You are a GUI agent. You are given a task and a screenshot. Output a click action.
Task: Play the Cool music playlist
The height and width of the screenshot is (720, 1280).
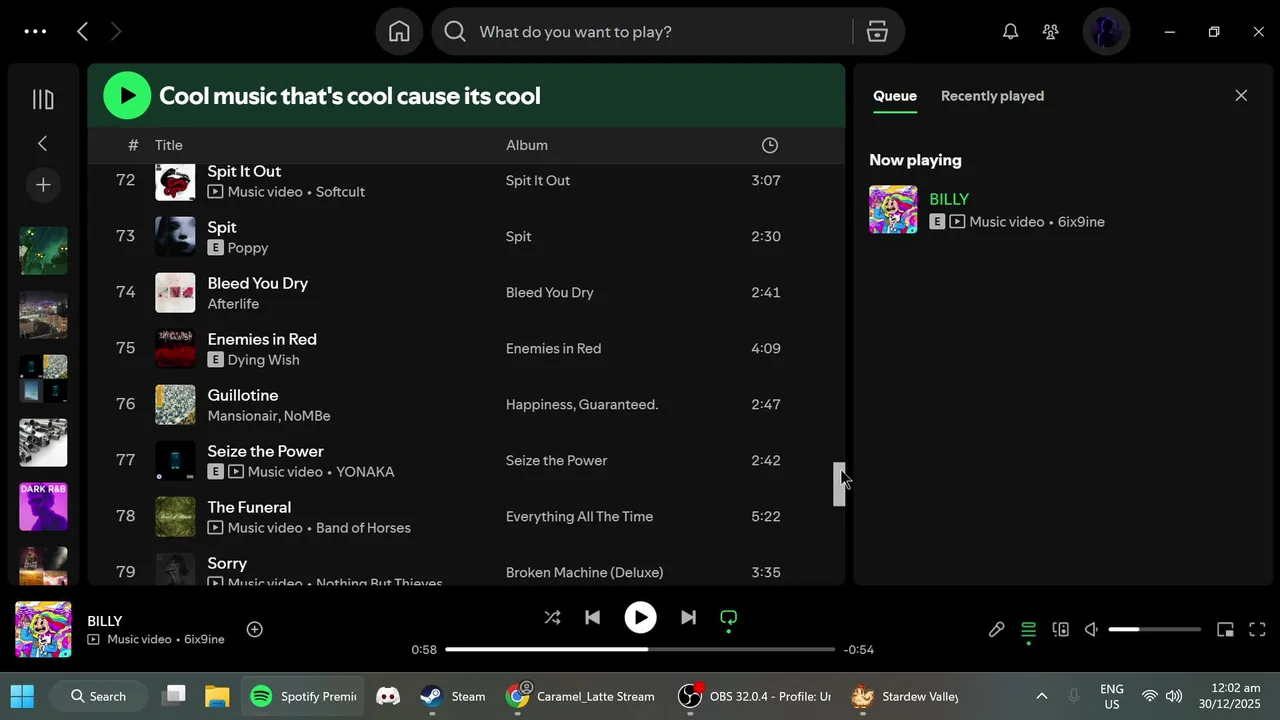tap(127, 96)
